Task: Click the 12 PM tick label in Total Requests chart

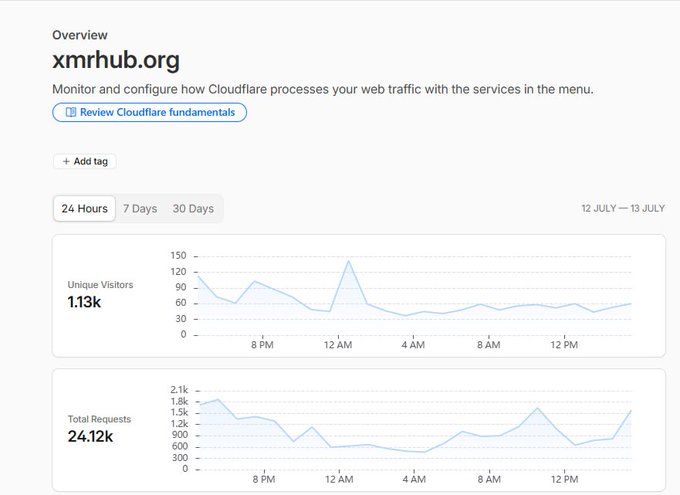Action: coord(565,479)
